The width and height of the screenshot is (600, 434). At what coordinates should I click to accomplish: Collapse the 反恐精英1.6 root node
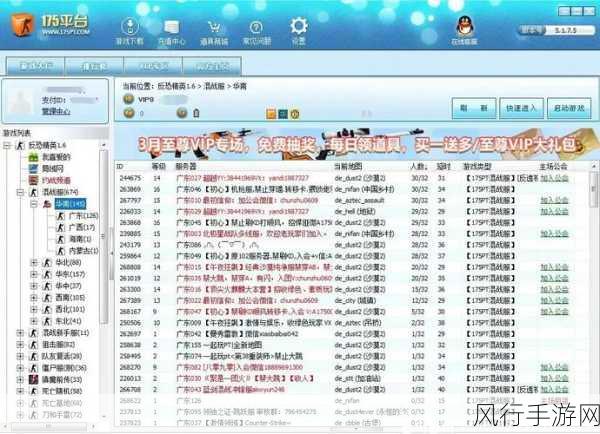(x=7, y=145)
